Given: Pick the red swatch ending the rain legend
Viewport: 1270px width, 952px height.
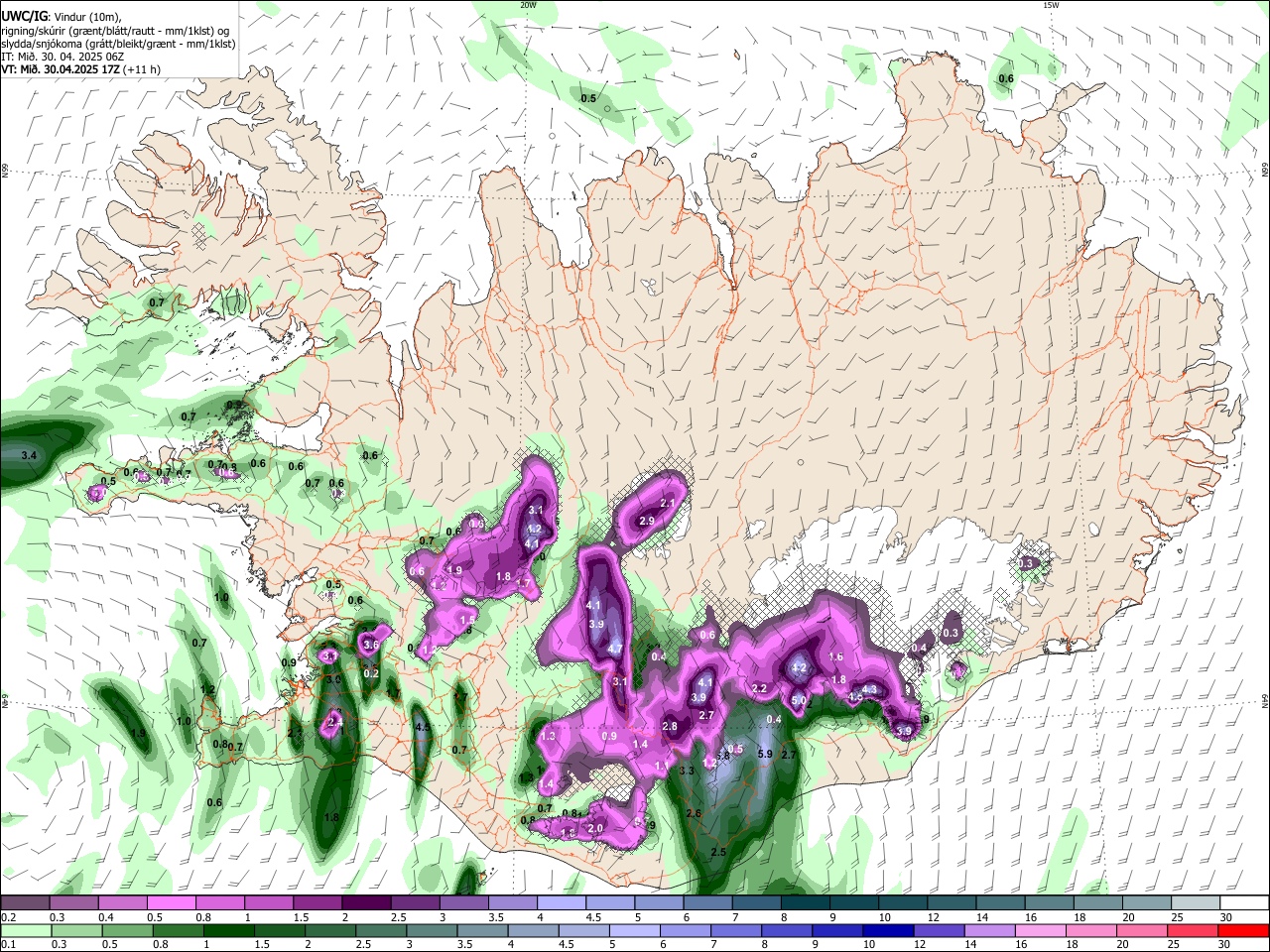Looking at the screenshot, I should coord(1243,931).
